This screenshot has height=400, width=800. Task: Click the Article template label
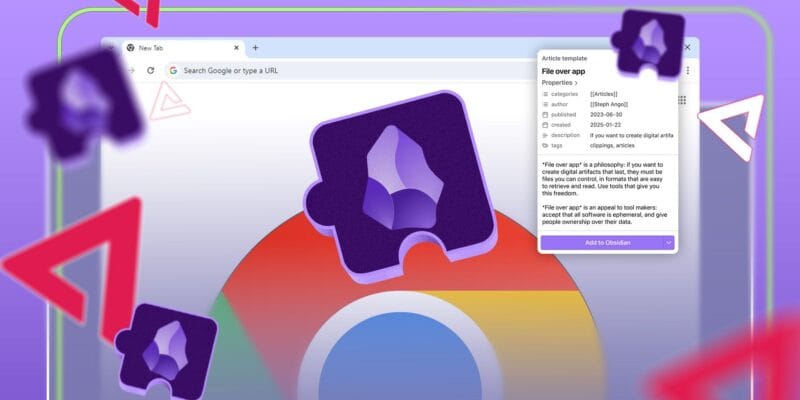[x=564, y=59]
